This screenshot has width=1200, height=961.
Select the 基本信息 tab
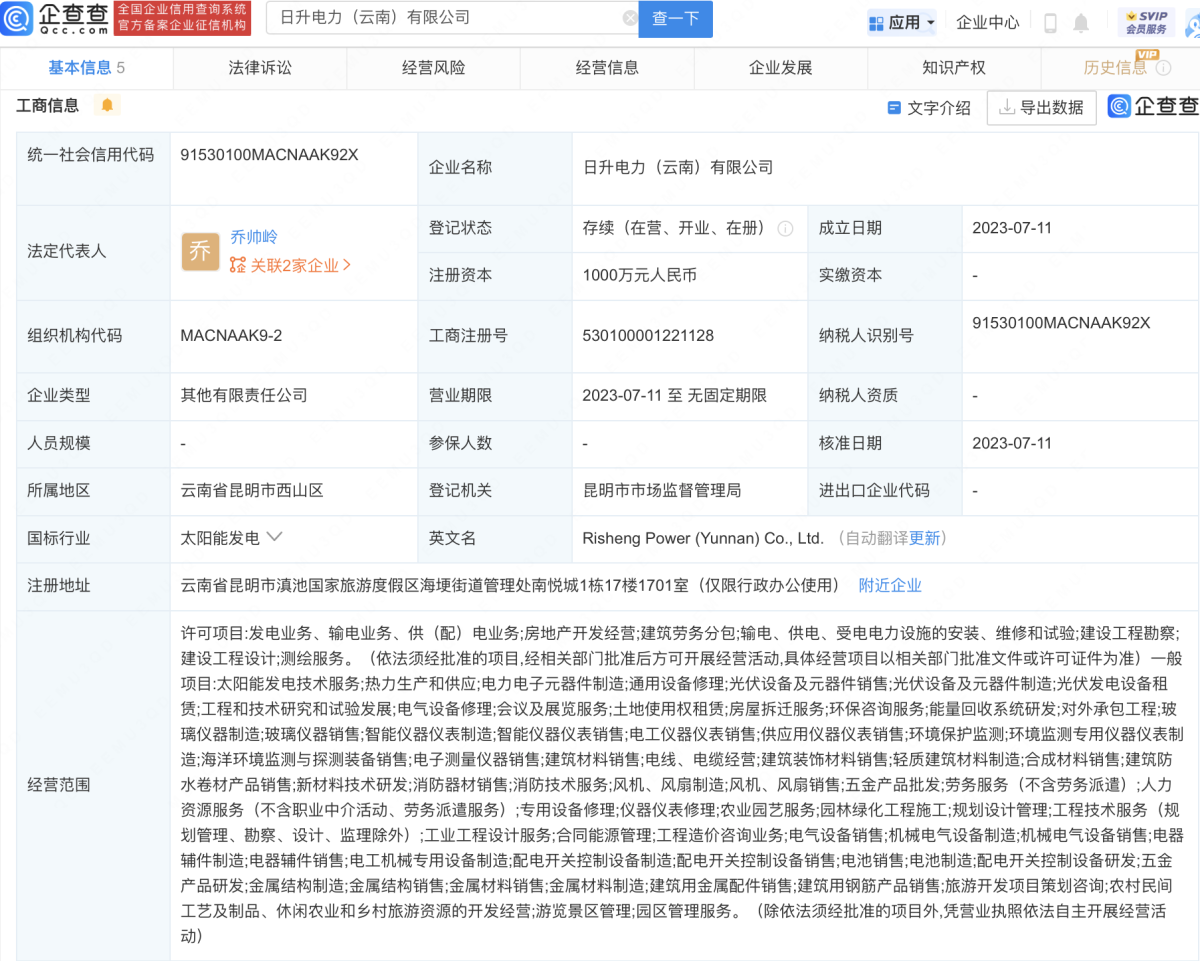[x=87, y=68]
